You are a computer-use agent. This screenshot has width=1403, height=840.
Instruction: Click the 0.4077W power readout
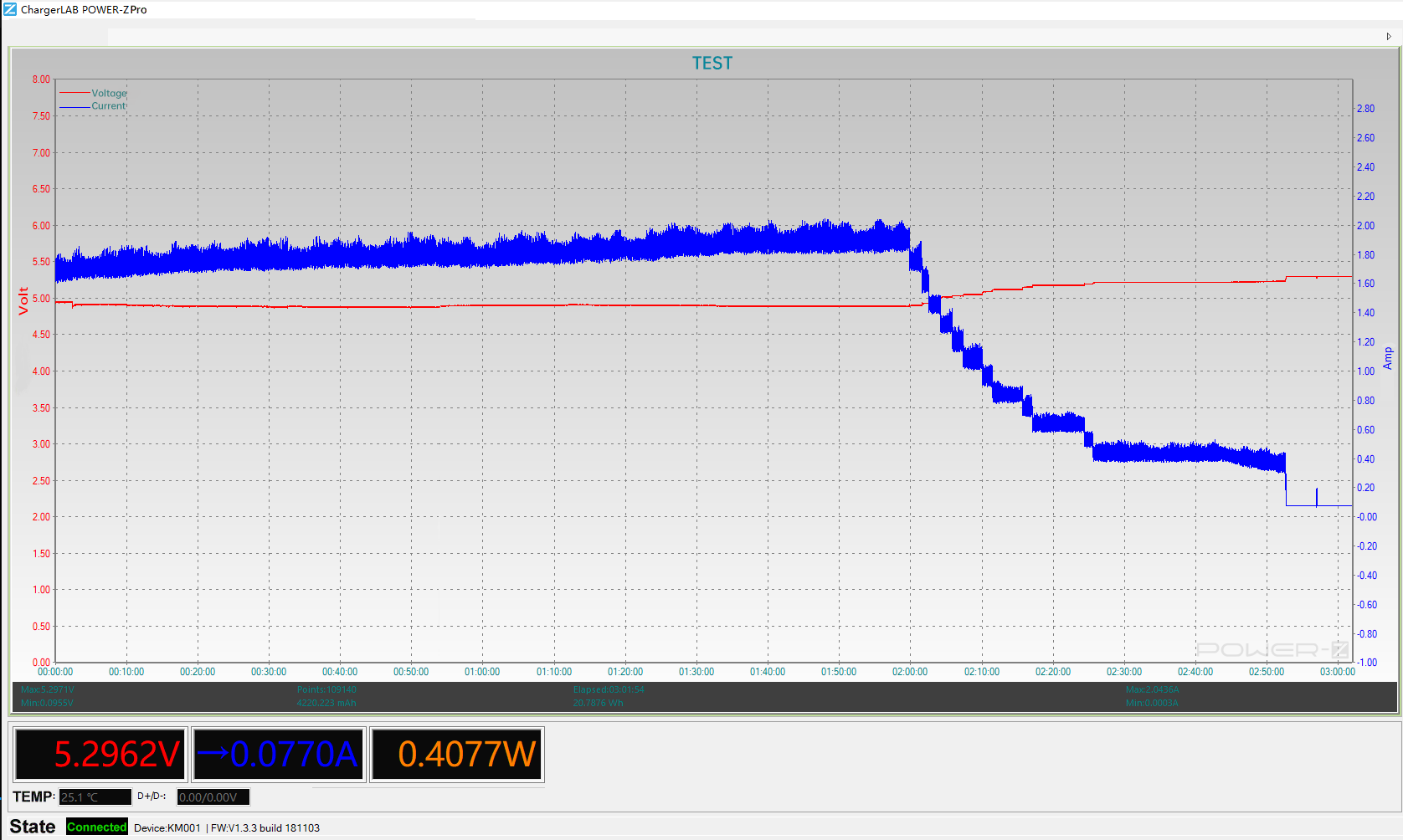coord(457,754)
